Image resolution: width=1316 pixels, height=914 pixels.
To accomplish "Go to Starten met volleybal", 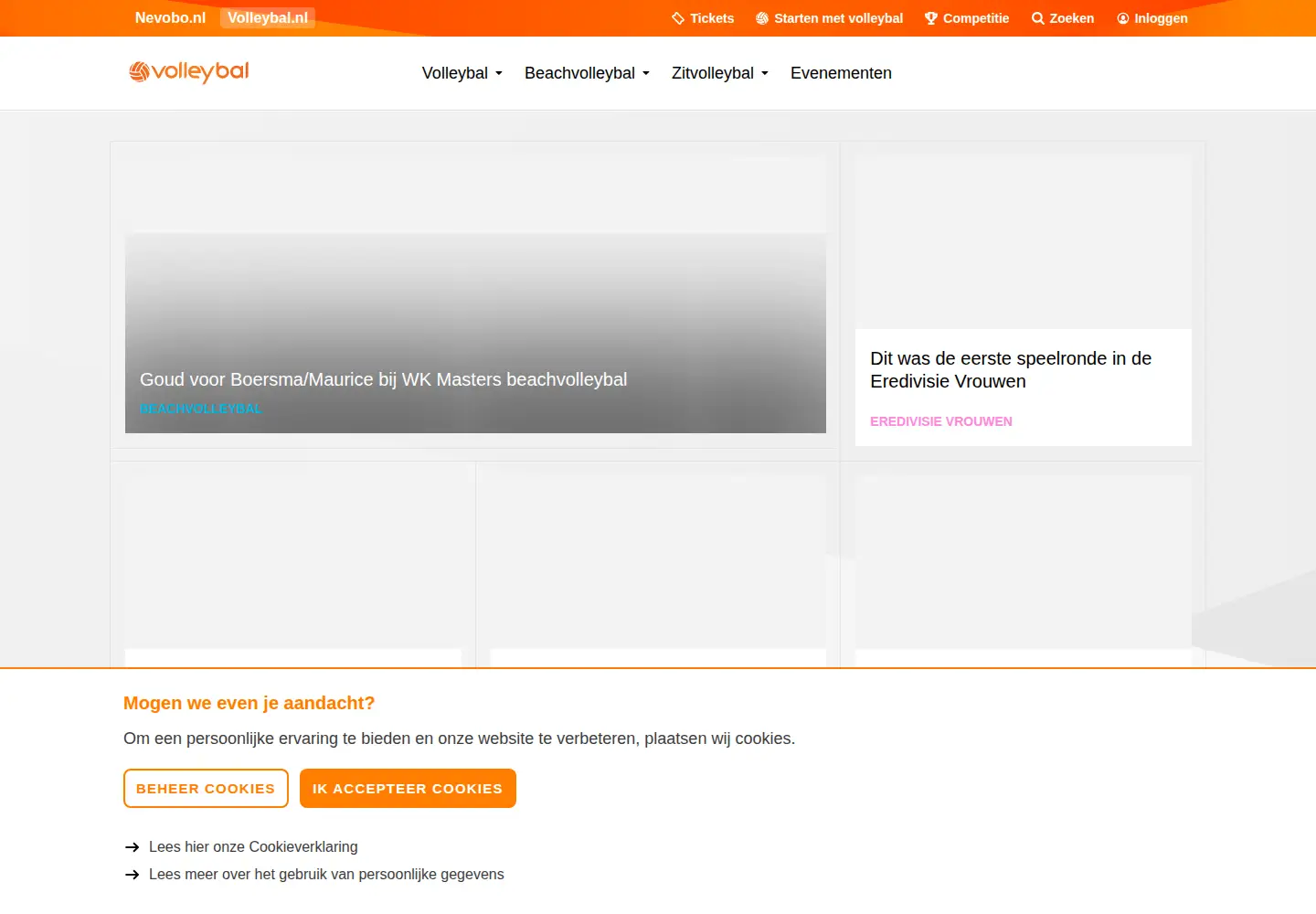I will coord(829,18).
